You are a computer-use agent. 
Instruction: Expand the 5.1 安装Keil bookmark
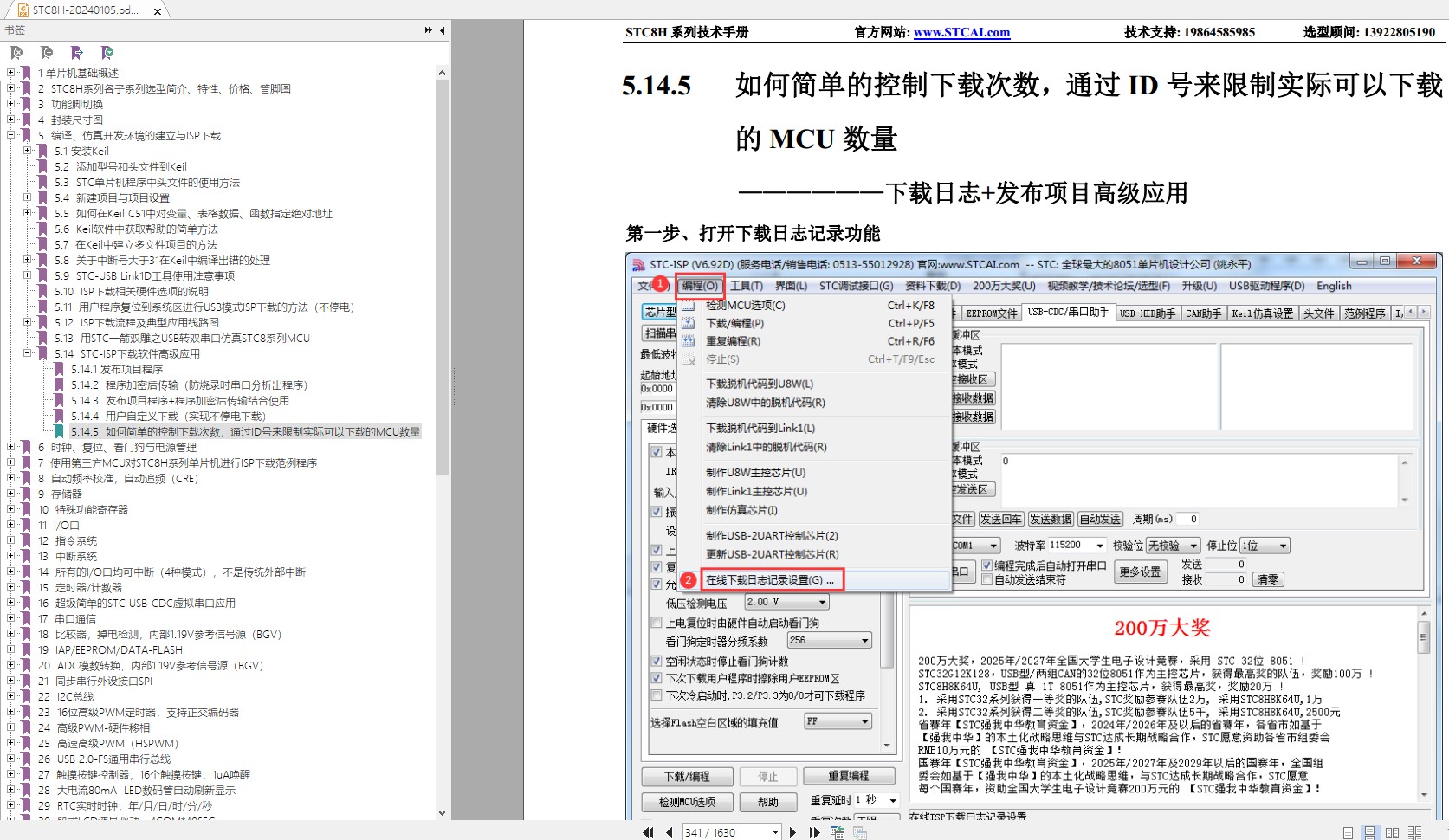[x=28, y=151]
